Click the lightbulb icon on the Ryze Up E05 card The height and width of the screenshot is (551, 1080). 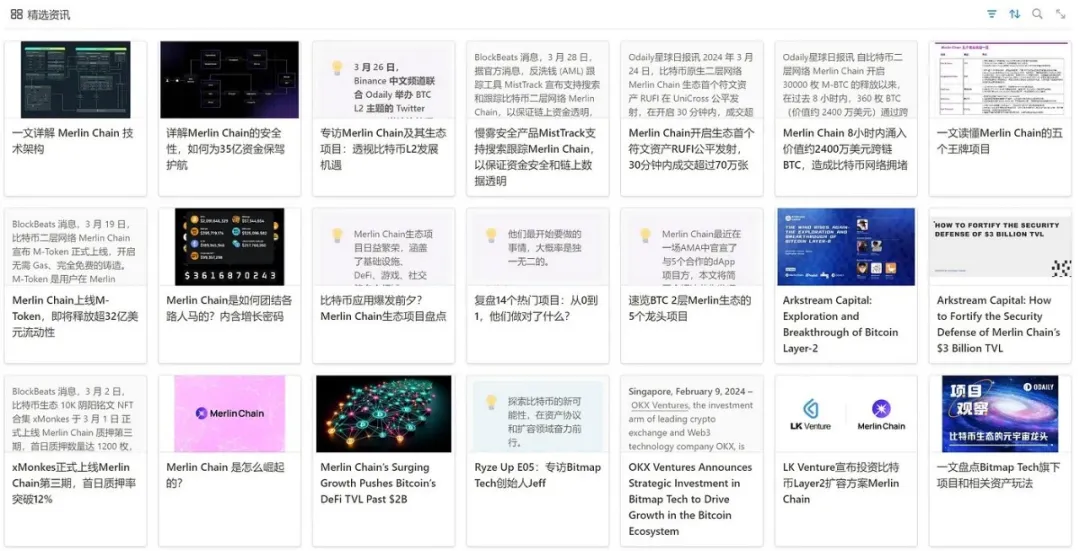click(491, 402)
